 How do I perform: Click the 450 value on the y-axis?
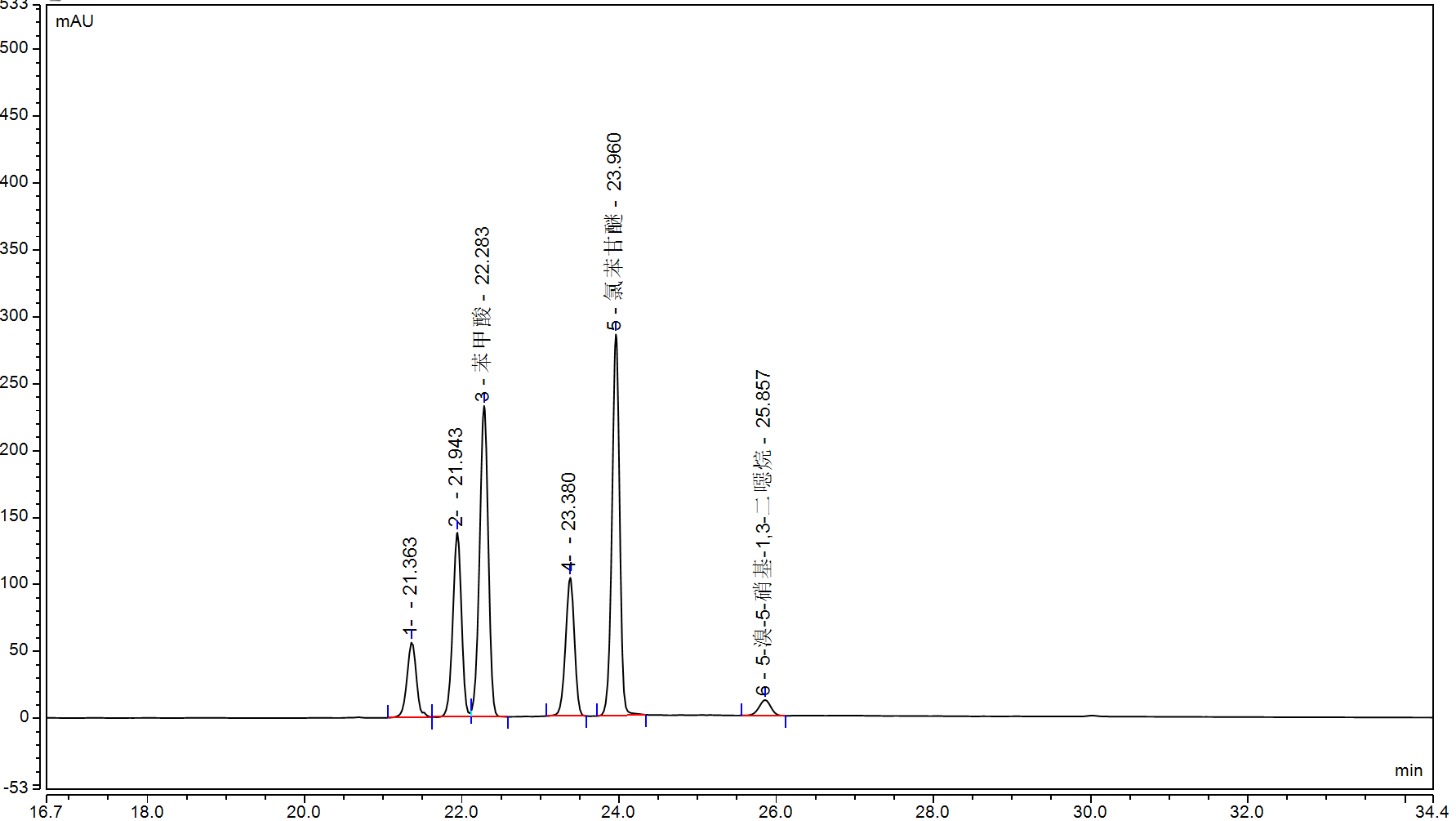tap(15, 114)
